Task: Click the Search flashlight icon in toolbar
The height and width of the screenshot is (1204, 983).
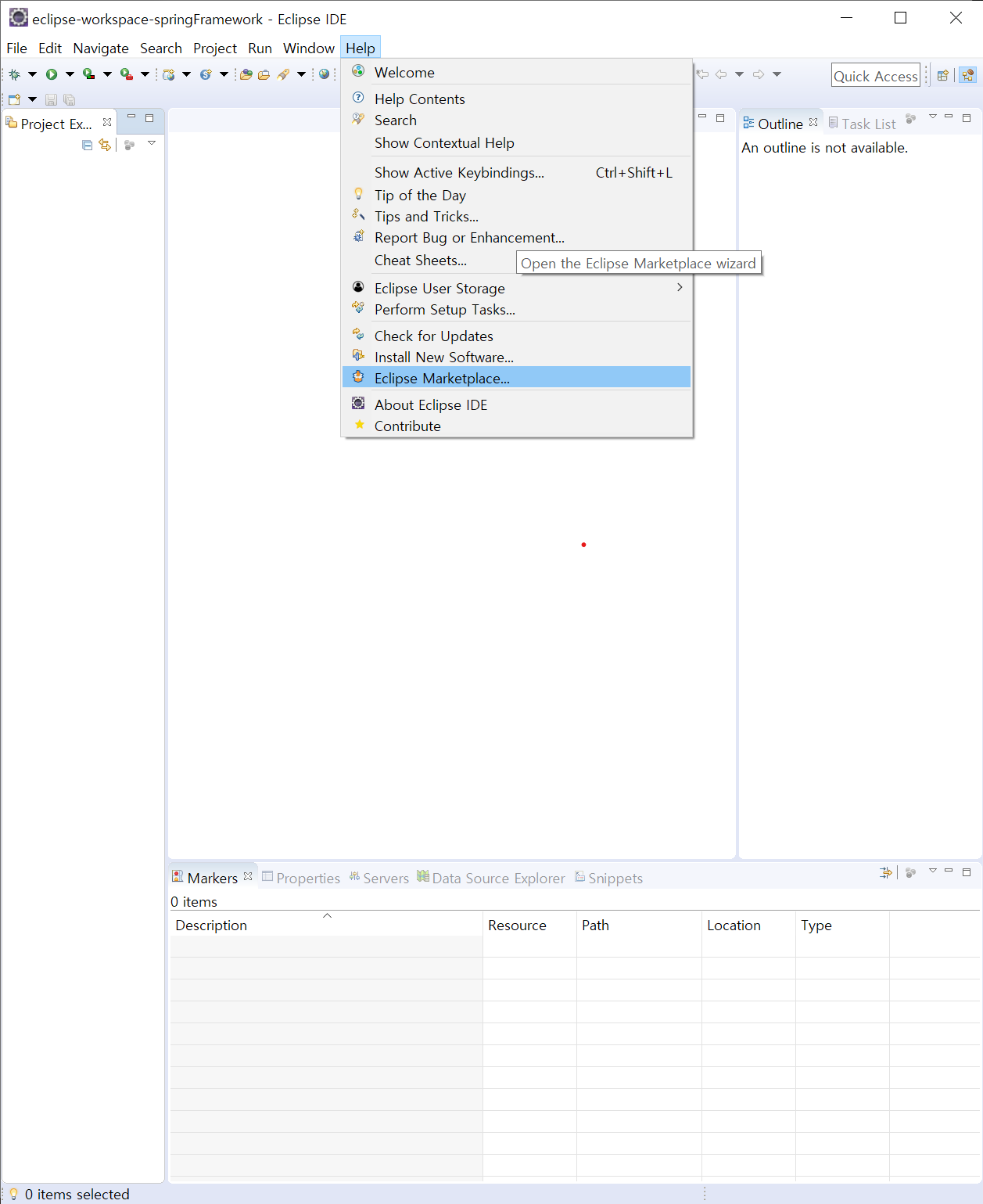Action: point(283,74)
